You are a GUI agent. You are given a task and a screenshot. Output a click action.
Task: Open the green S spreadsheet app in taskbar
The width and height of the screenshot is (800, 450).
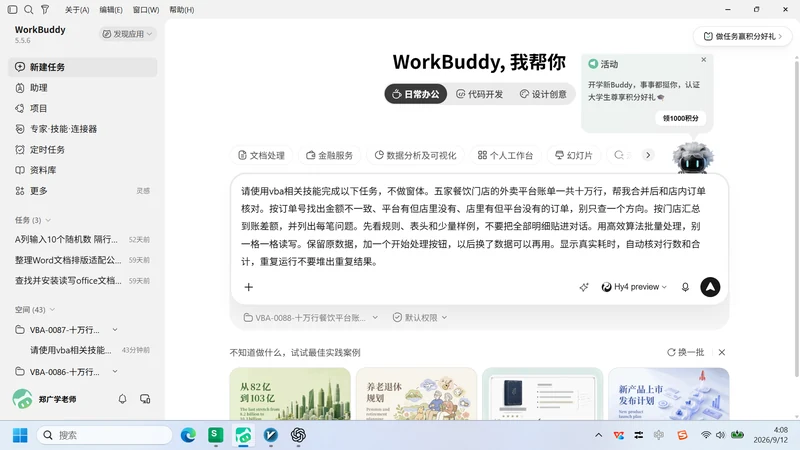pyautogui.click(x=216, y=435)
